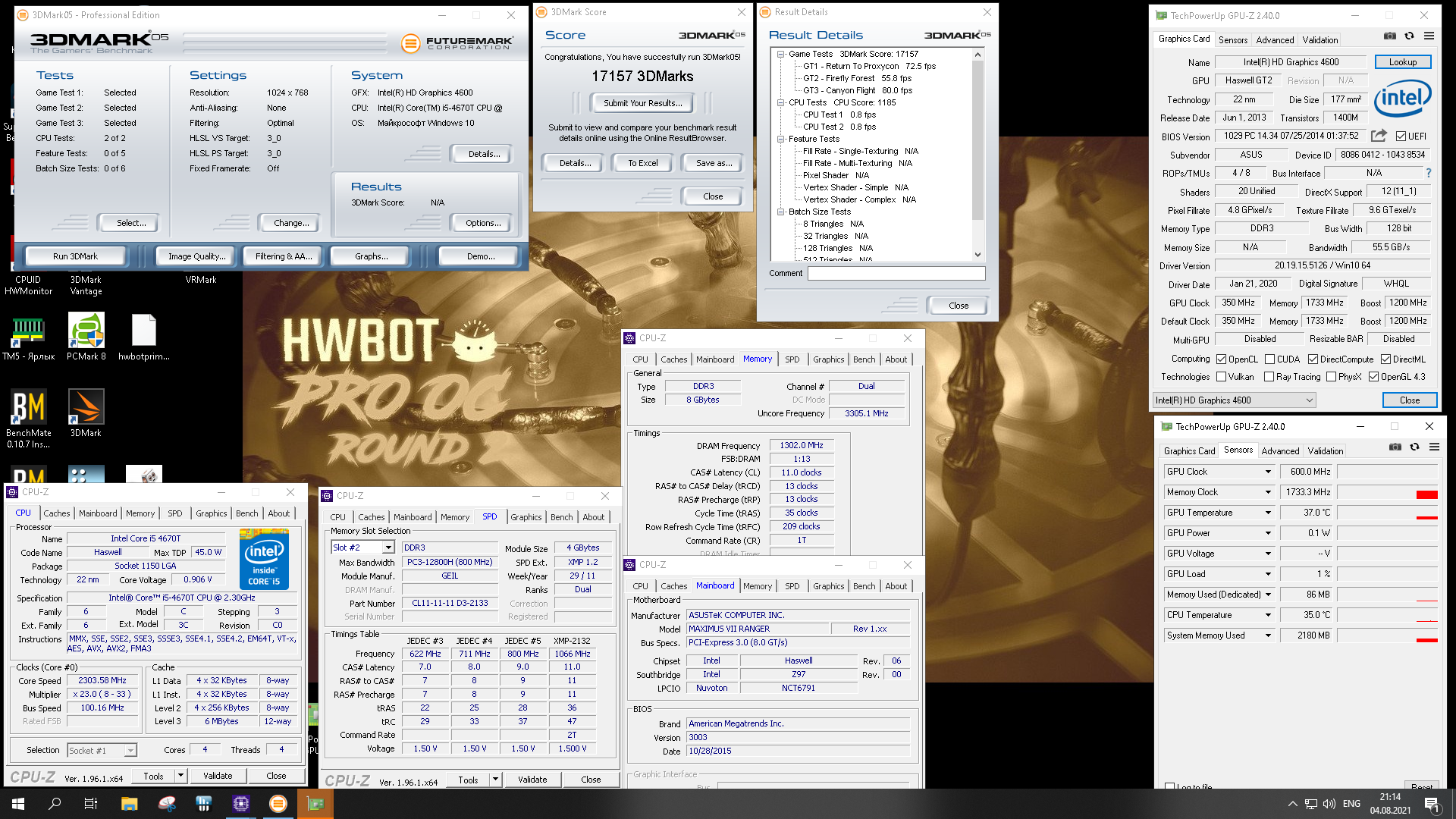Toggle Vulkan checkbox in GPU-Z
Image resolution: width=1456 pixels, height=819 pixels.
(x=1221, y=377)
